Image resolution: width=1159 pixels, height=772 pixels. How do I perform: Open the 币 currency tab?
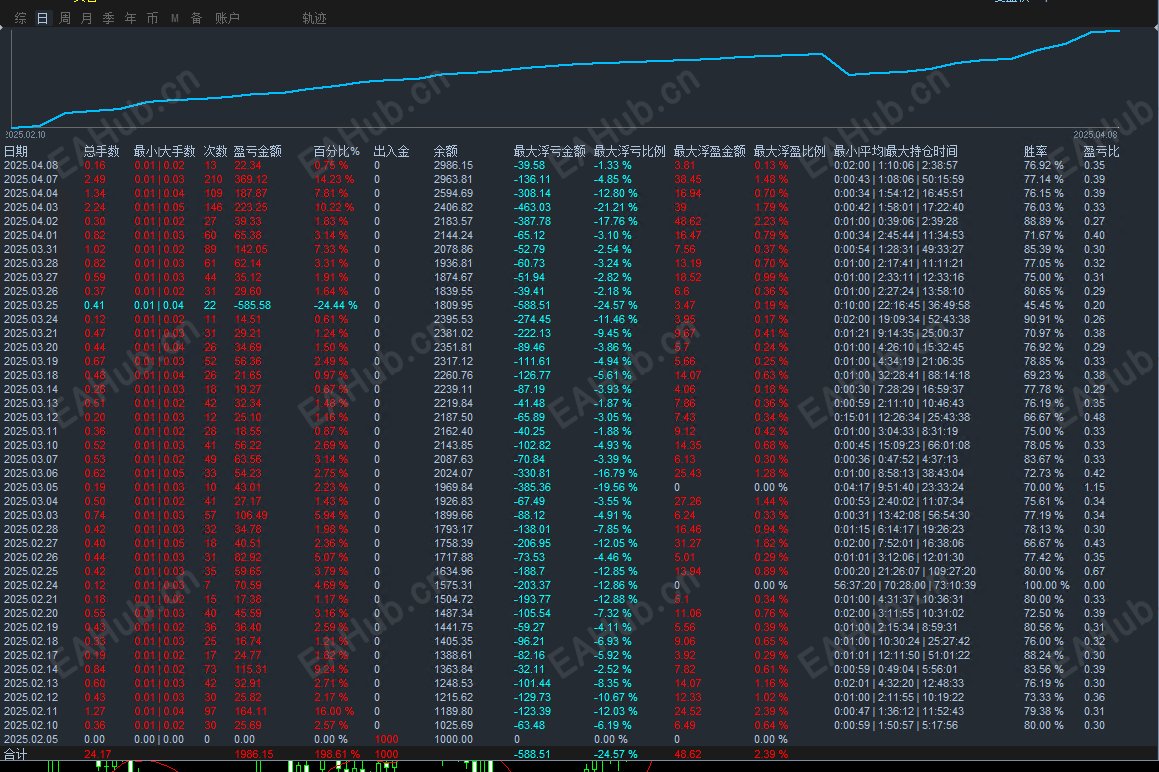(152, 18)
